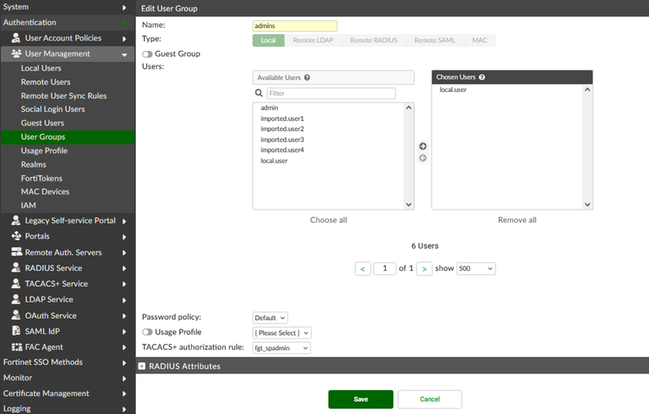Open the Password policy dropdown
The image size is (649, 414).
point(270,318)
